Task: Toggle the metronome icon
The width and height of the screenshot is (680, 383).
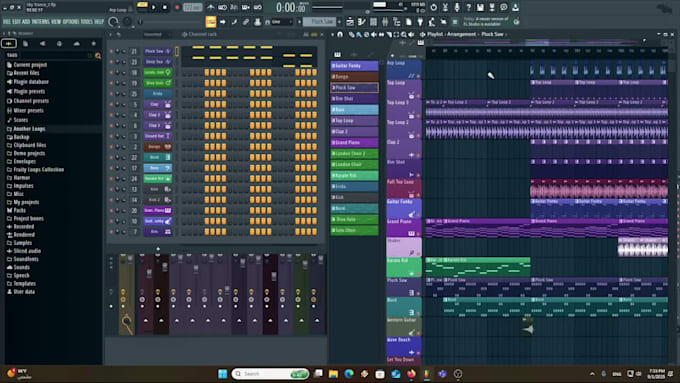Action: [x=211, y=7]
